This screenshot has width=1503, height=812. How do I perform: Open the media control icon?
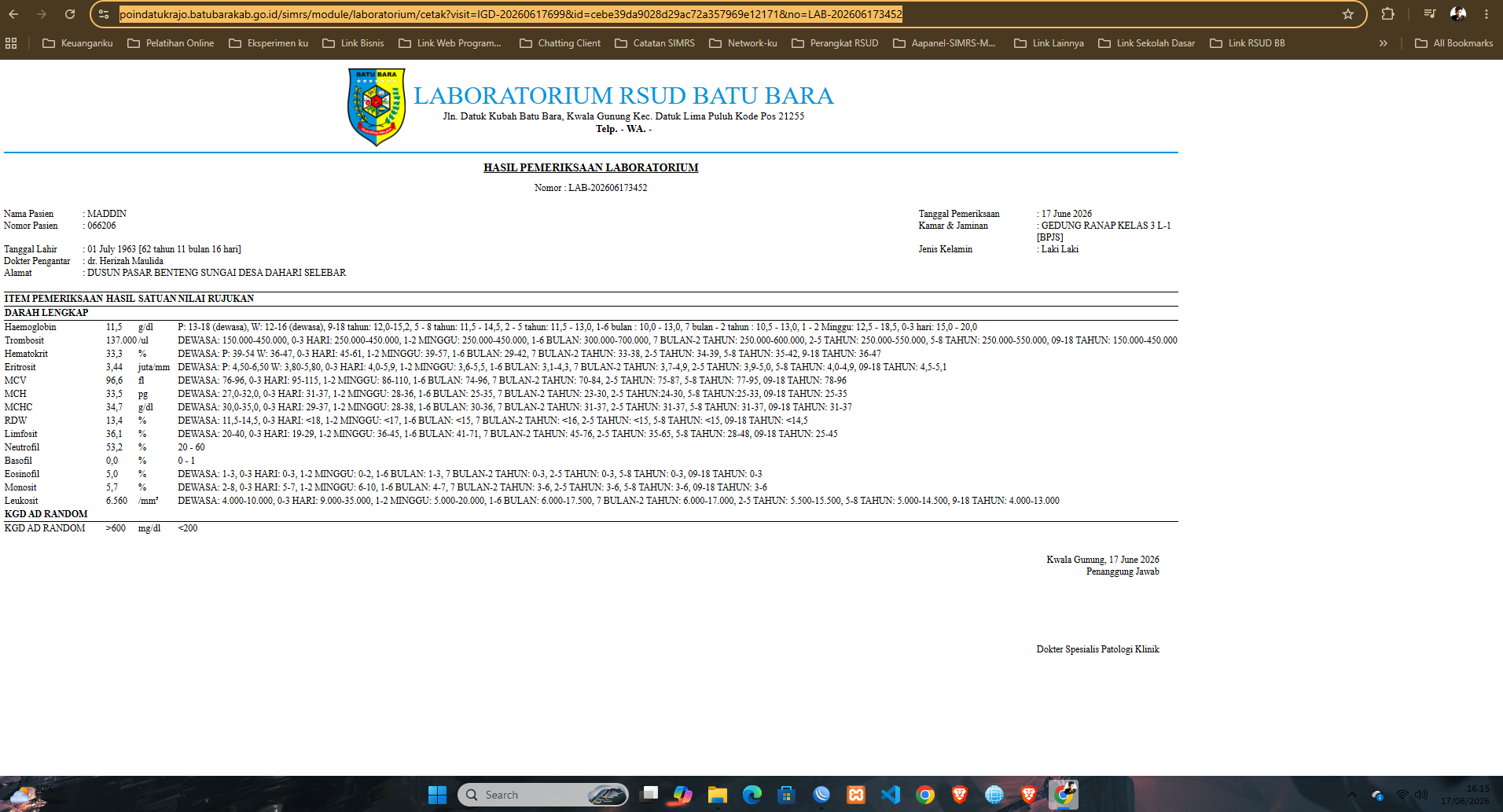[x=1430, y=14]
